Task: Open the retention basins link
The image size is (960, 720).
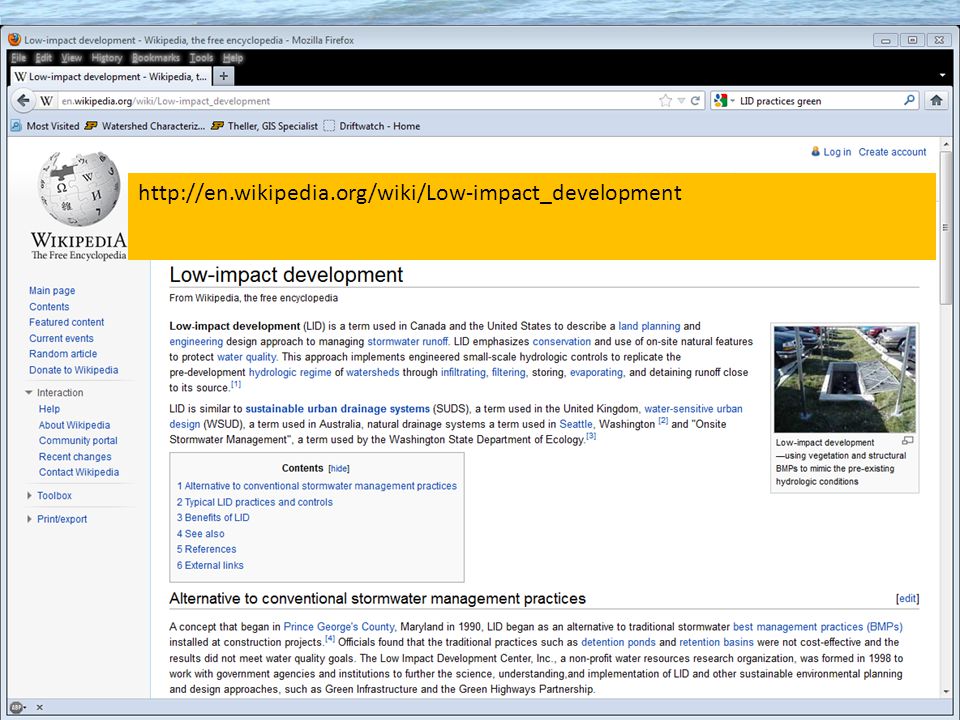Action: (x=716, y=642)
